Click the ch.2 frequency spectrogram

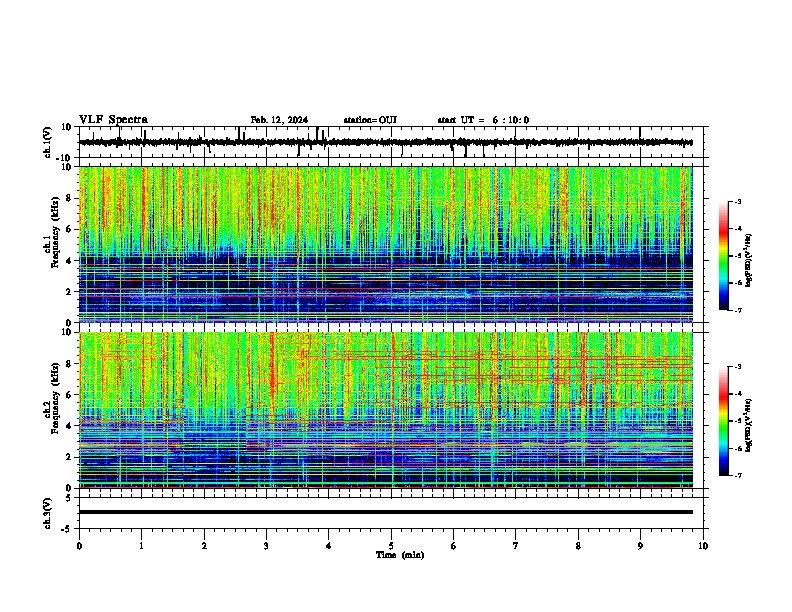tap(386, 410)
